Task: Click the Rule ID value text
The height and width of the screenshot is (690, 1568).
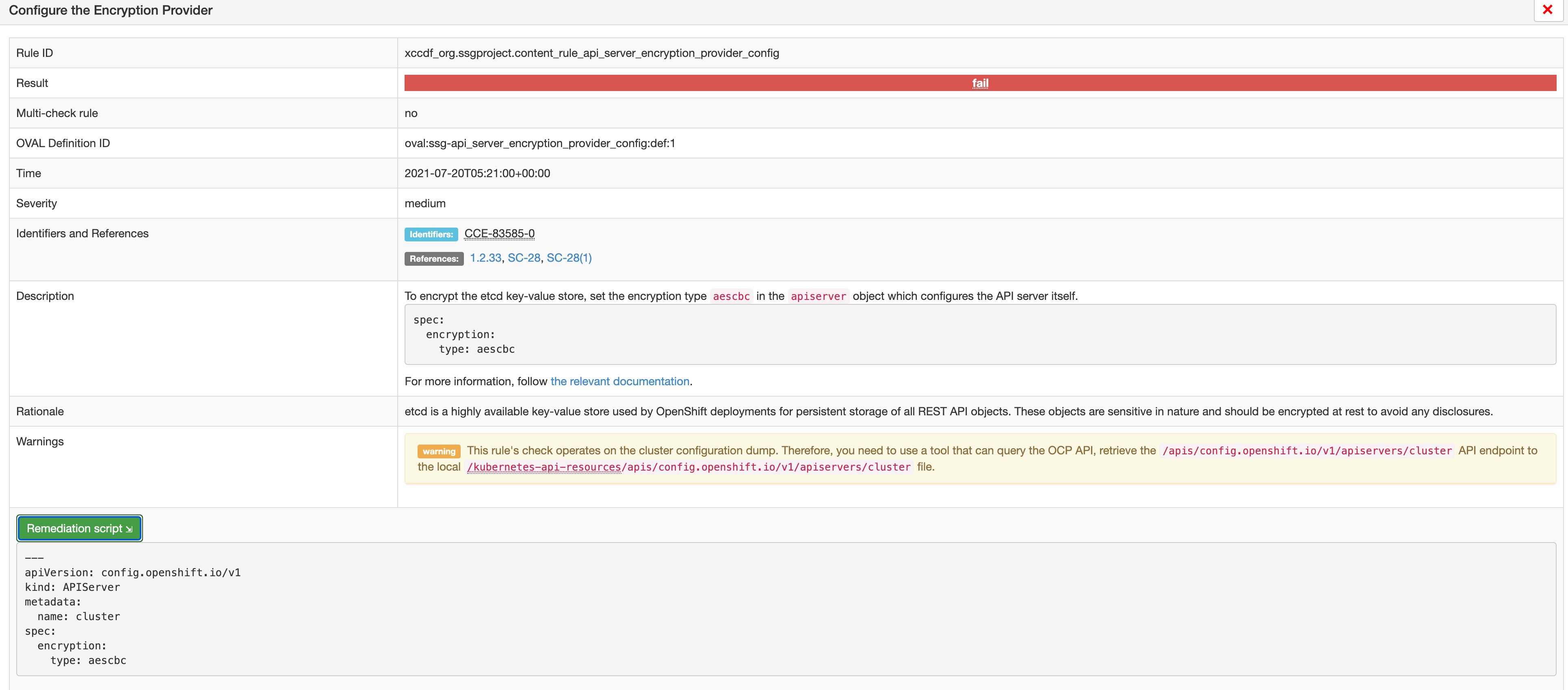Action: pyautogui.click(x=591, y=53)
